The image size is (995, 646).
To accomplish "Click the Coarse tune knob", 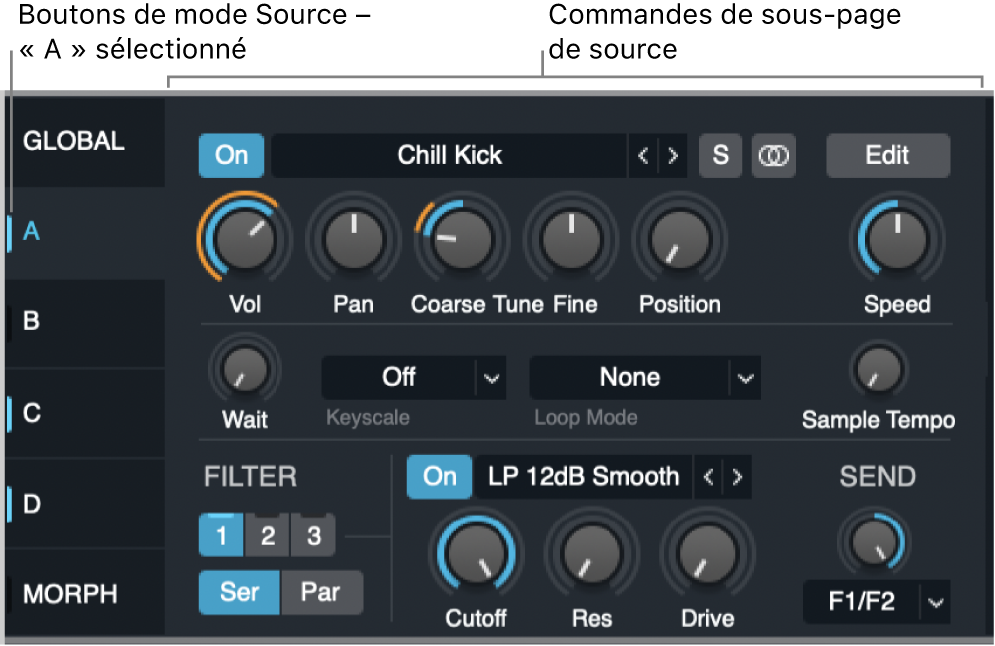I will pyautogui.click(x=462, y=240).
